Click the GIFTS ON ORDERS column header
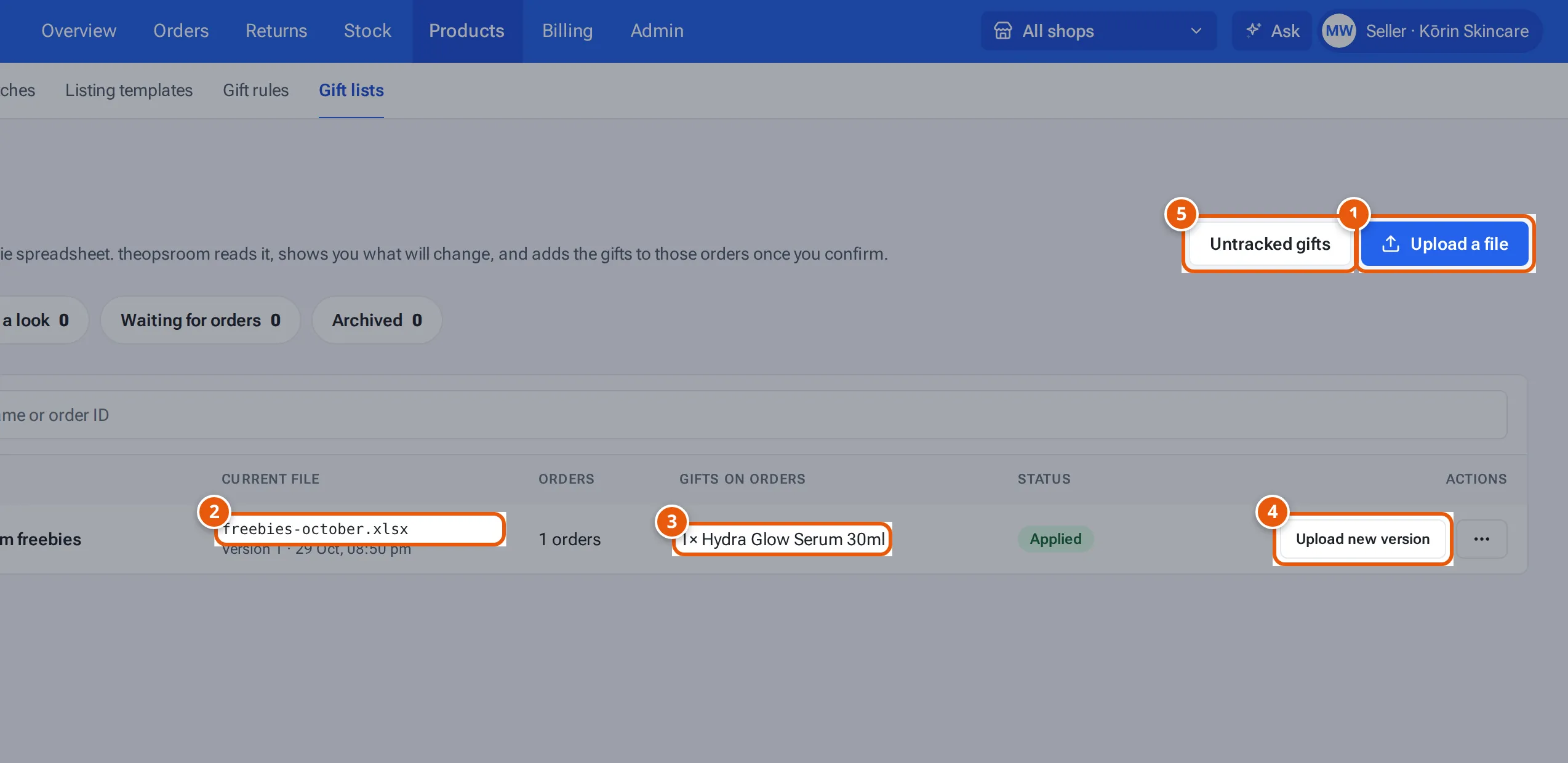Screen dimensions: 1568x763 tap(742, 479)
